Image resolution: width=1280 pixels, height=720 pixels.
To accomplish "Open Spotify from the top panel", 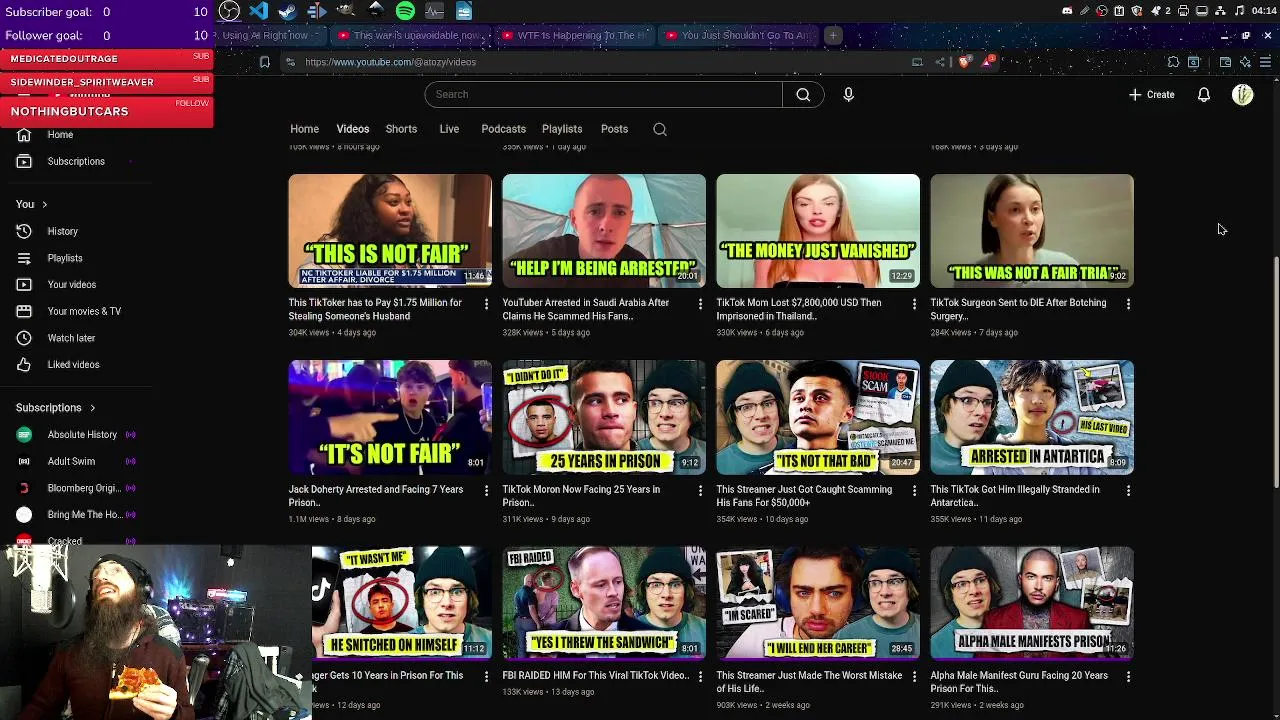I will 405,11.
